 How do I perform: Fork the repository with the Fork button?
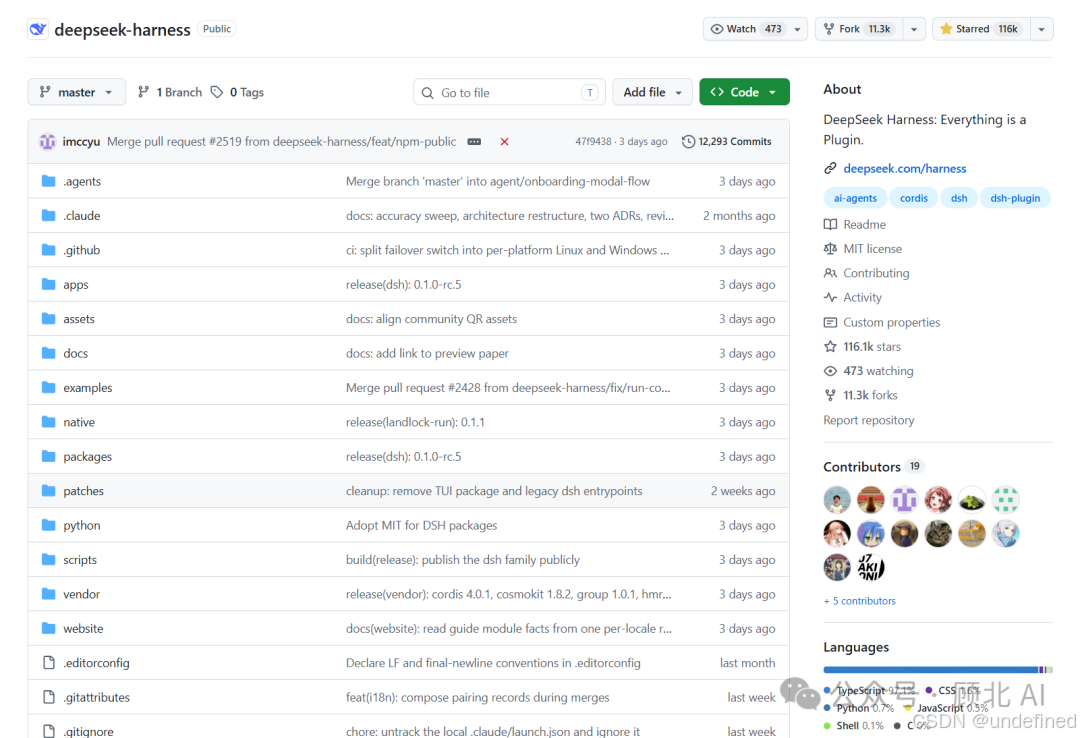[858, 29]
